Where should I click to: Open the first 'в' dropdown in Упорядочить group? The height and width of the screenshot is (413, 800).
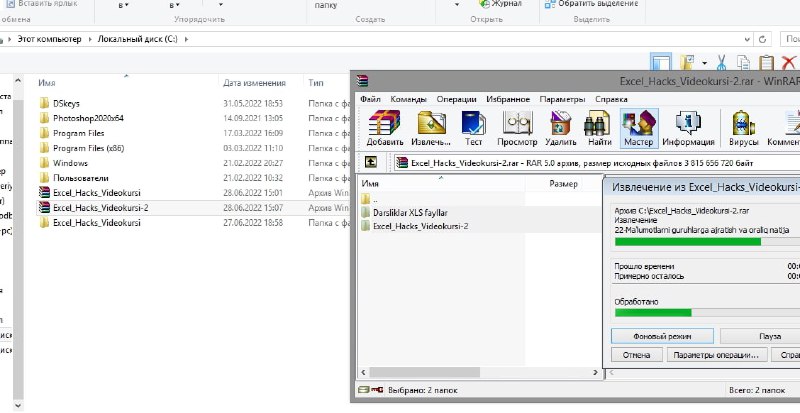click(x=123, y=5)
